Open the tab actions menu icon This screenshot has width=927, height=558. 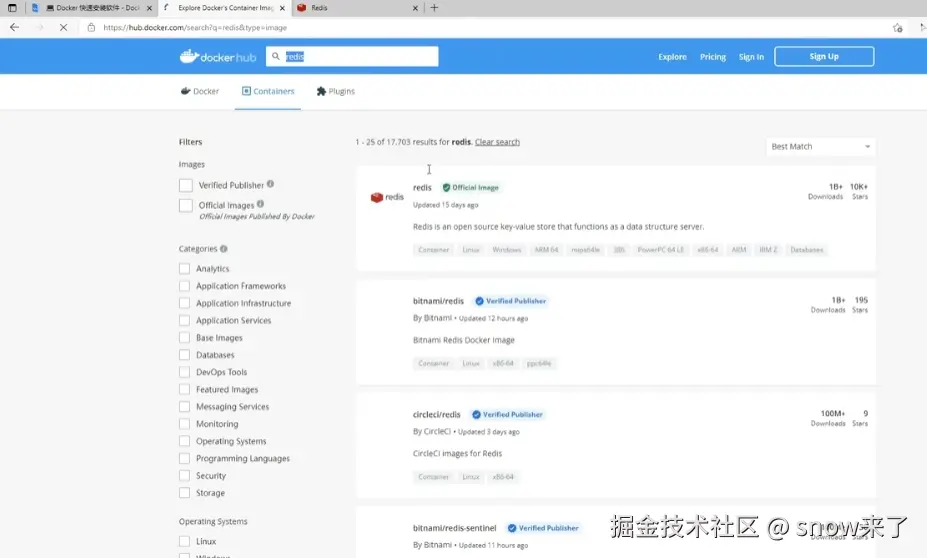(12, 8)
